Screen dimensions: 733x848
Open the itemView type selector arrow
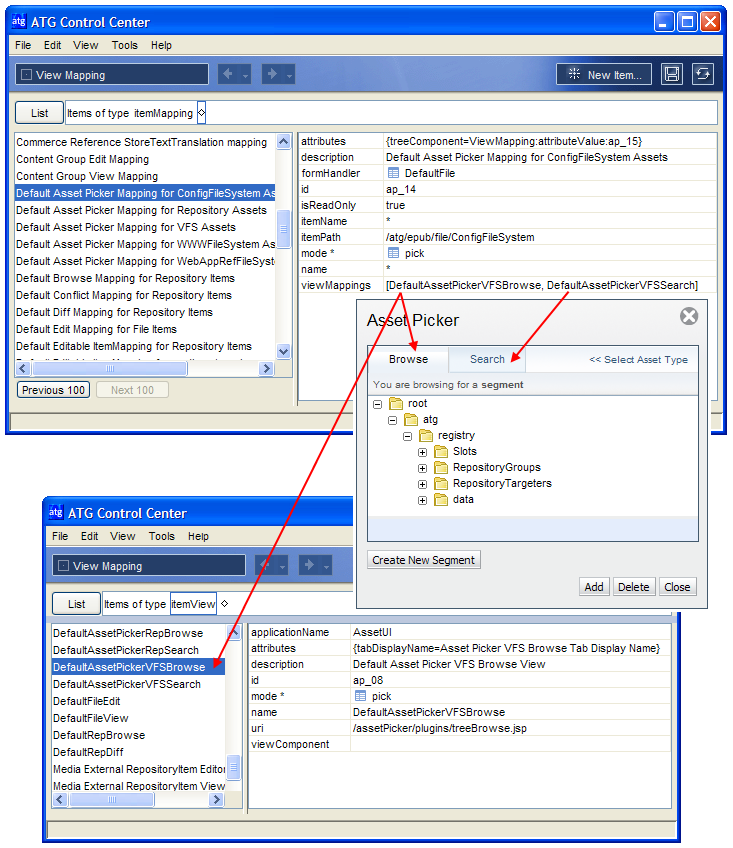point(224,604)
